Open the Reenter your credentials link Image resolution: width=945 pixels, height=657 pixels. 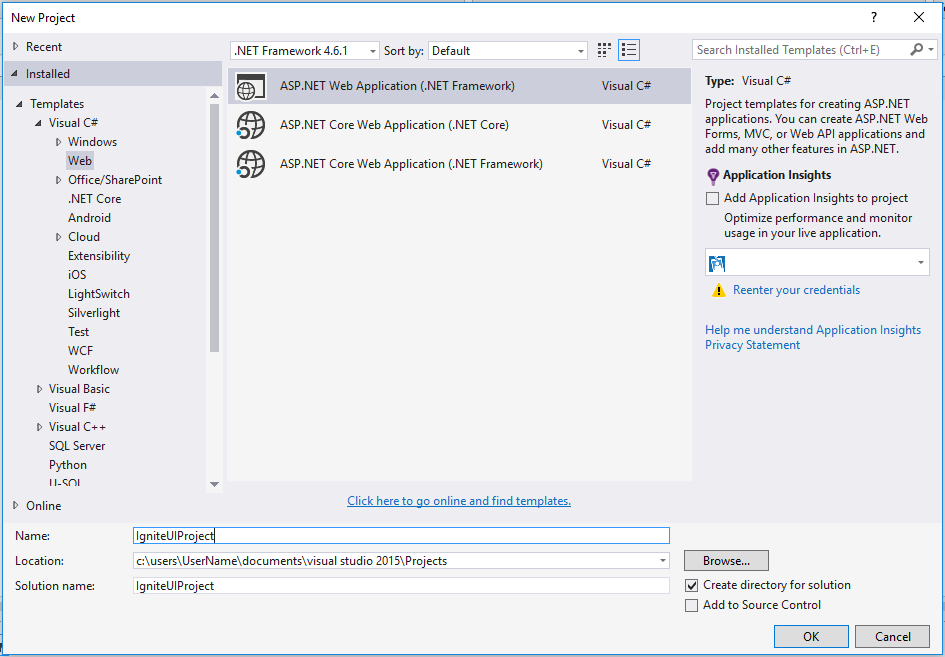click(x=796, y=290)
